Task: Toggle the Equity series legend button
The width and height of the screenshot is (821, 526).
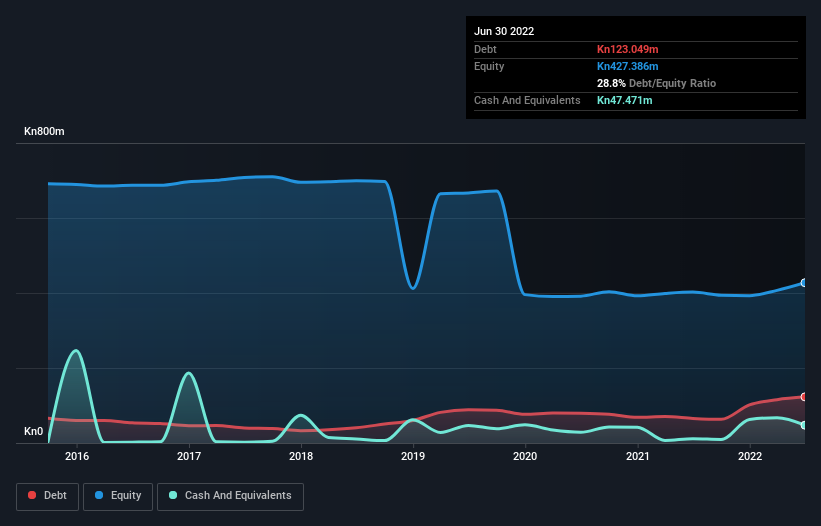Action: (118, 496)
